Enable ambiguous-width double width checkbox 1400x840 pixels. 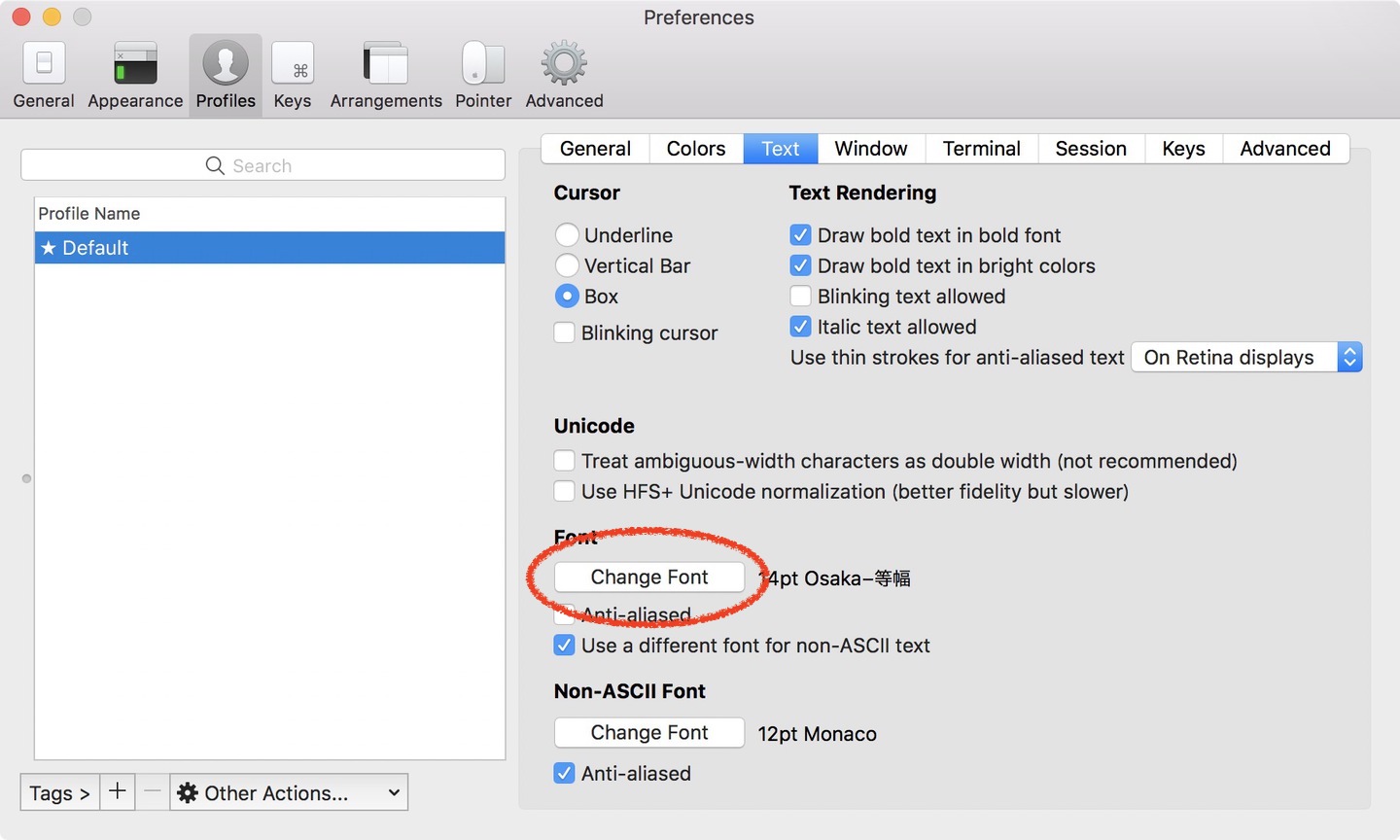(x=564, y=461)
